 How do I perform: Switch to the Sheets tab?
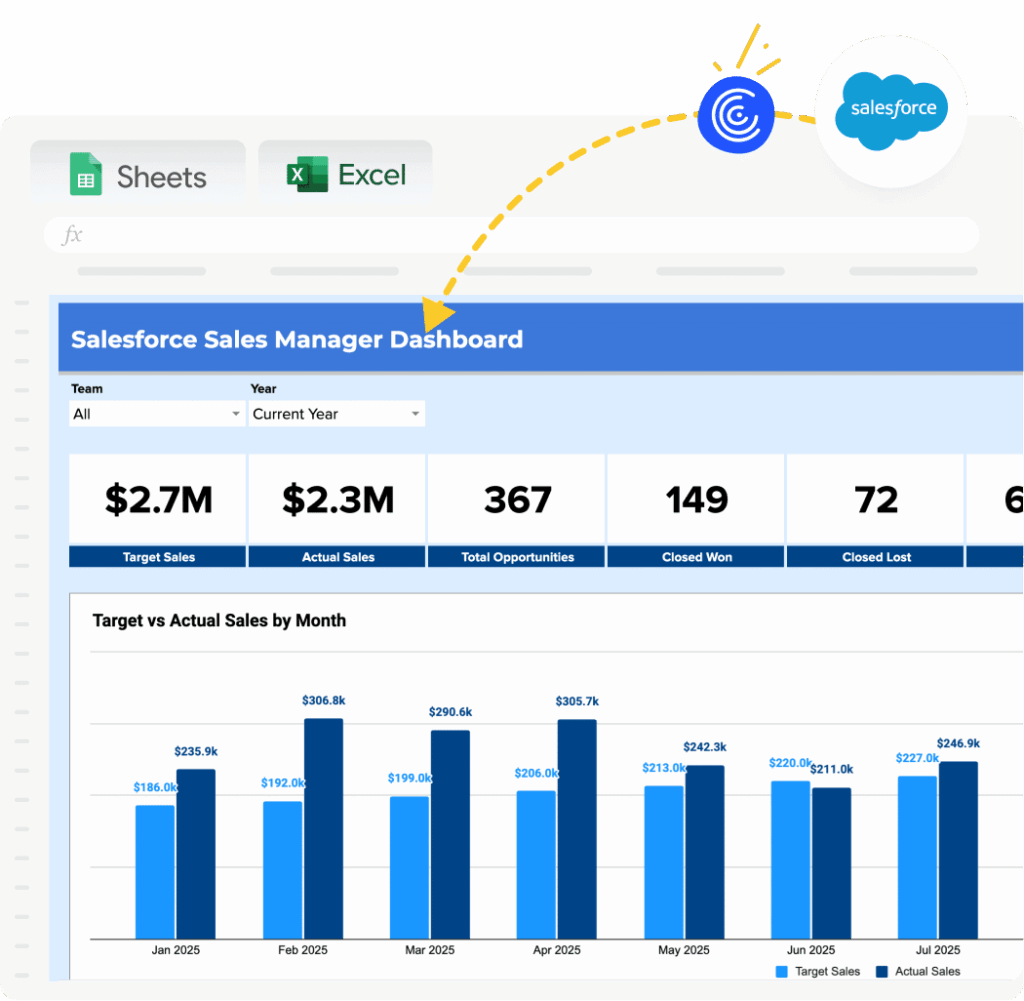[x=138, y=175]
